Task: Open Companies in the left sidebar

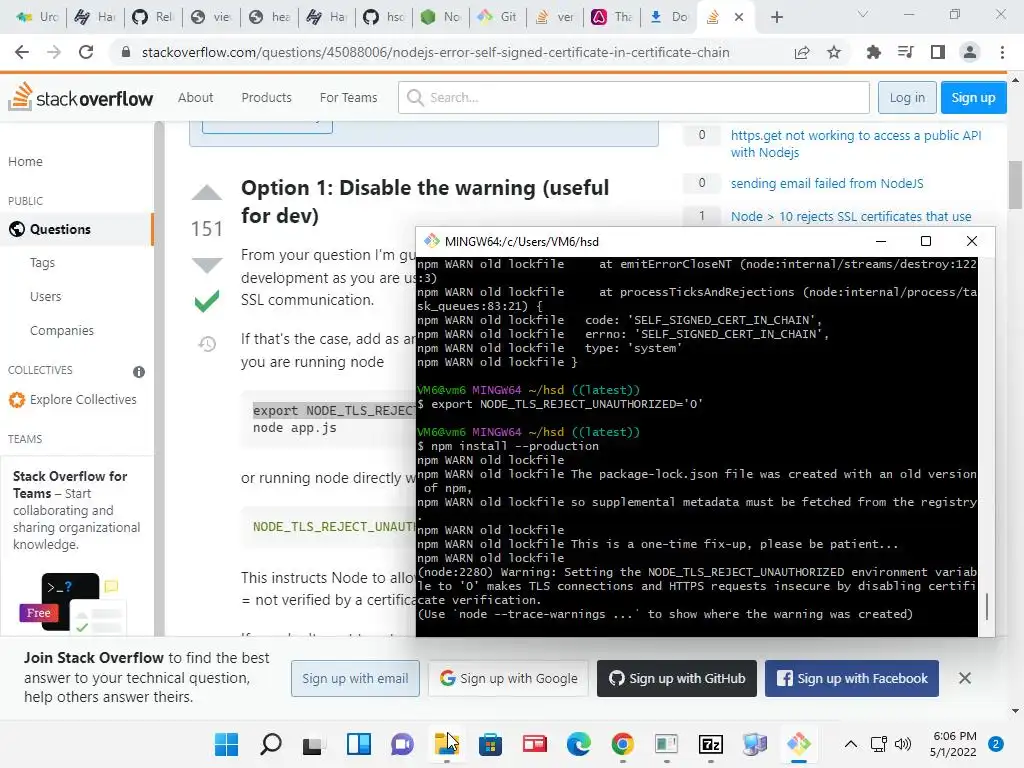Action: pos(62,330)
